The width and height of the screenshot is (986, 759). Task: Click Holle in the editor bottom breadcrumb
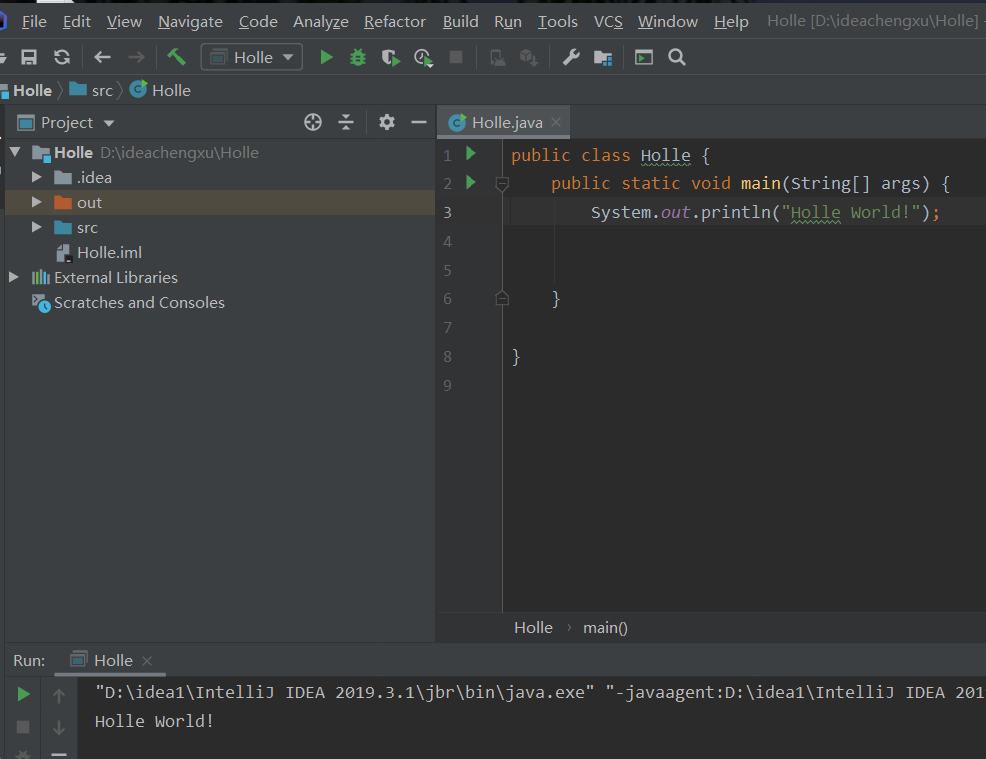533,628
